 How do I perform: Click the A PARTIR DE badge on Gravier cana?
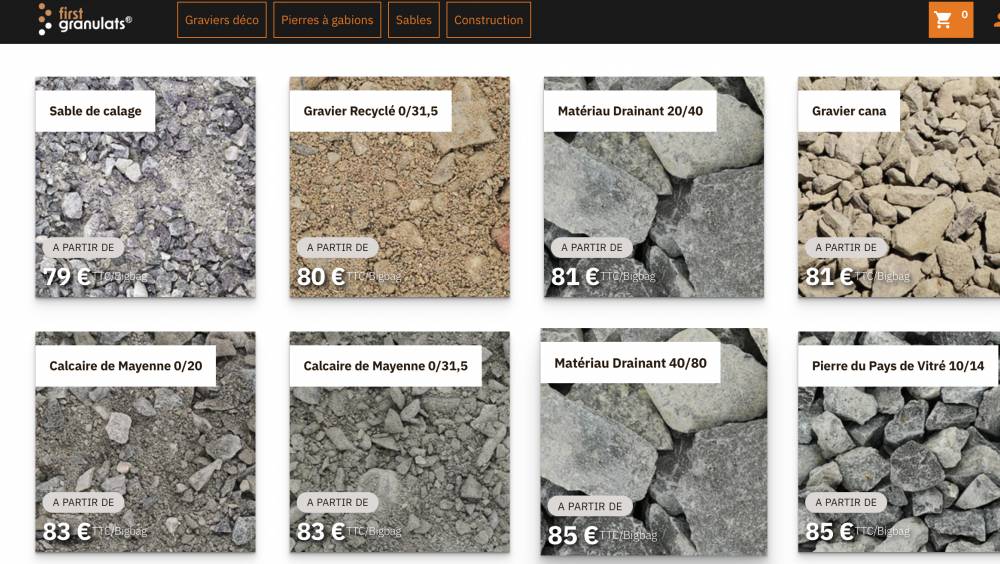point(846,248)
